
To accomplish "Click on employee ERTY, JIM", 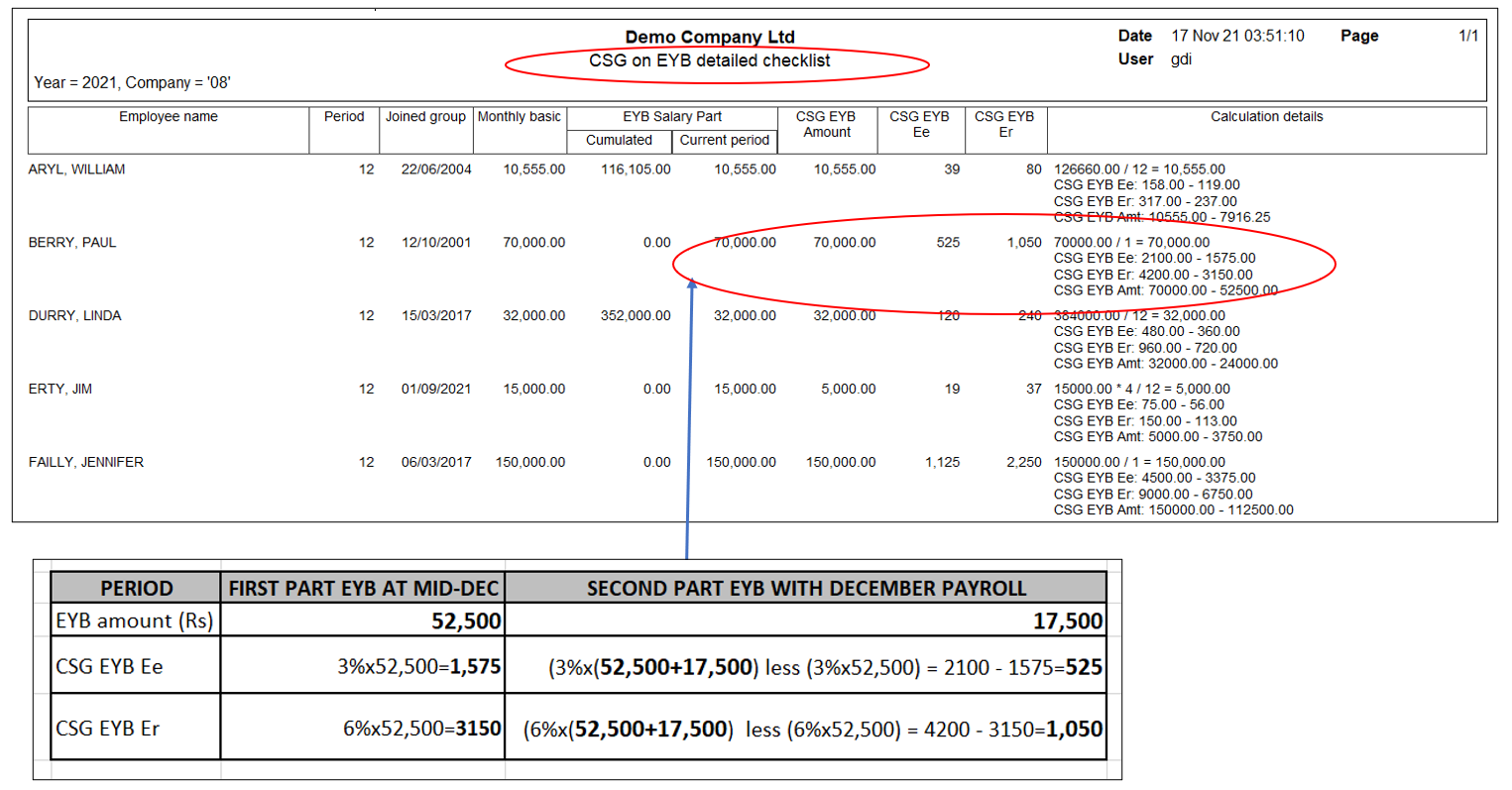I will [x=59, y=390].
